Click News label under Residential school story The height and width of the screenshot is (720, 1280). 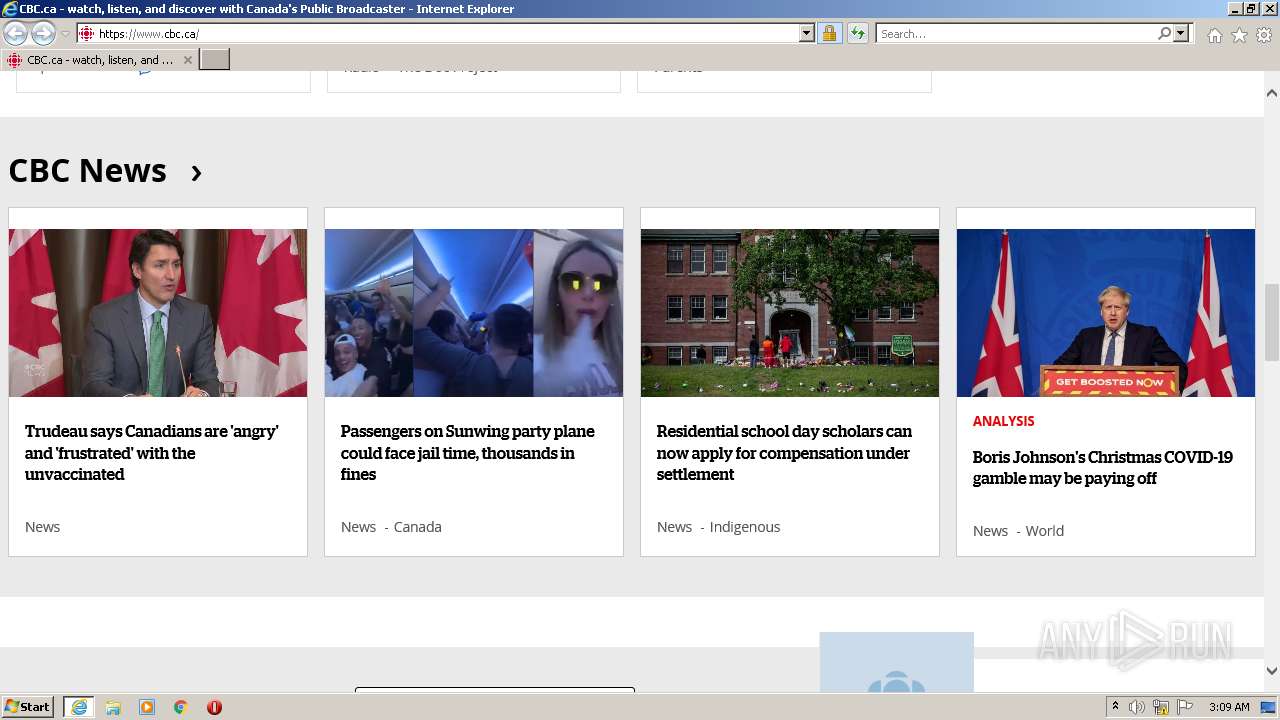pyautogui.click(x=674, y=527)
